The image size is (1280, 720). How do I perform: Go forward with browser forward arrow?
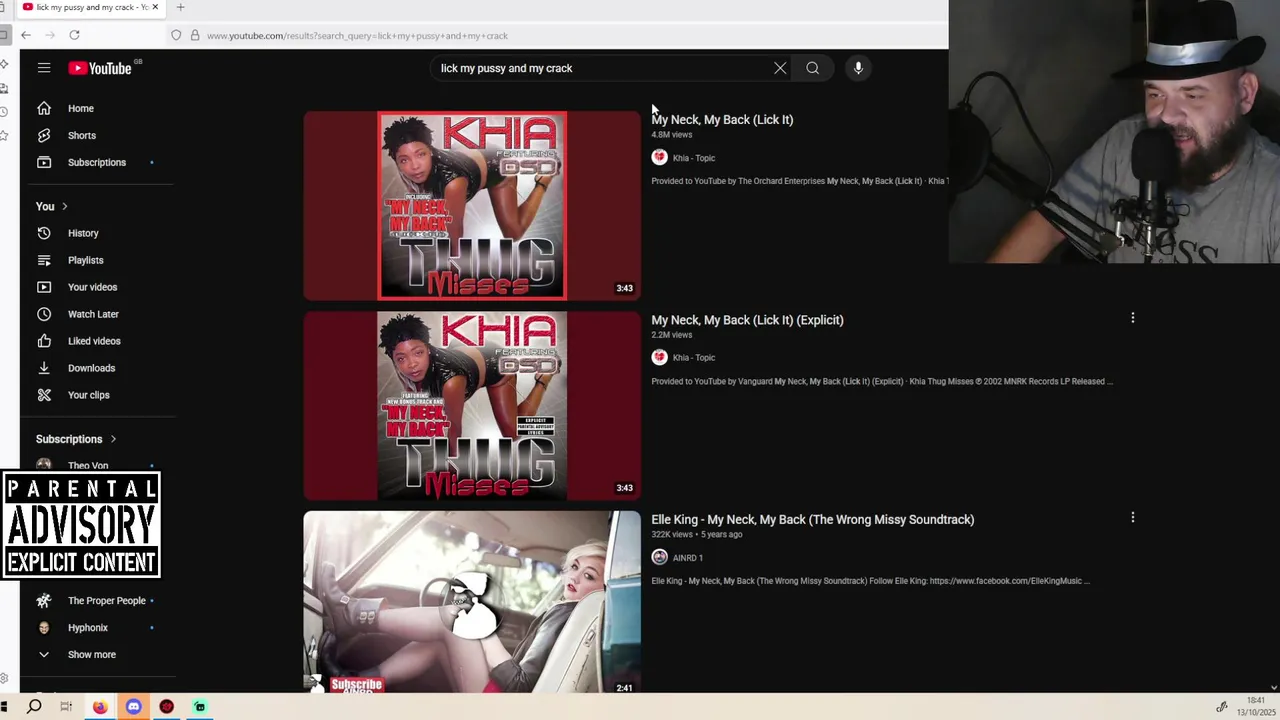pos(50,35)
